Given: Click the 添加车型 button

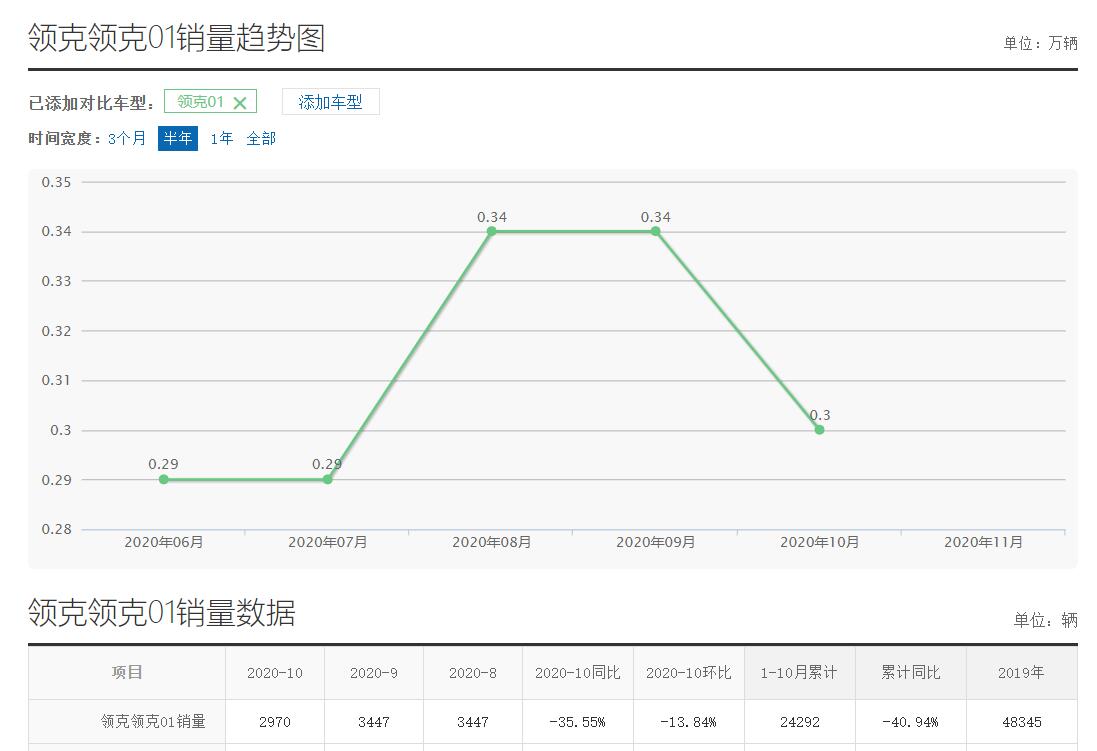Looking at the screenshot, I should pos(330,101).
